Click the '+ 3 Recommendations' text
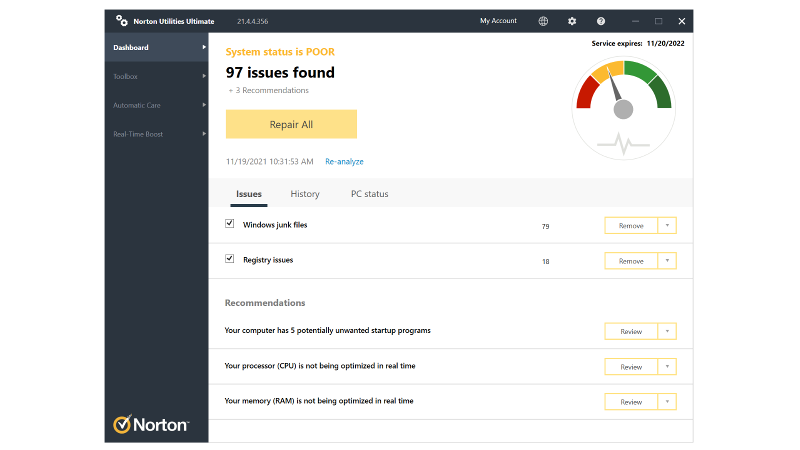 coord(268,90)
